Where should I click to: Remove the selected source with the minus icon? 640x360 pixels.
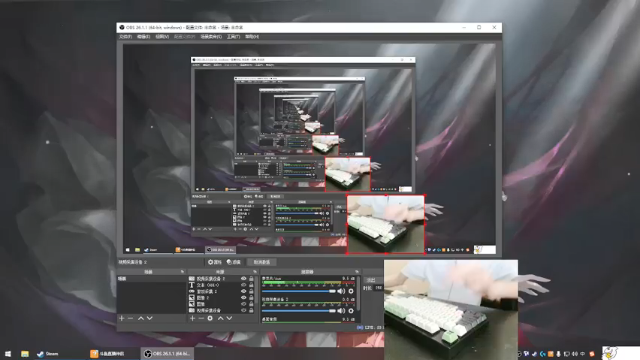tap(201, 318)
